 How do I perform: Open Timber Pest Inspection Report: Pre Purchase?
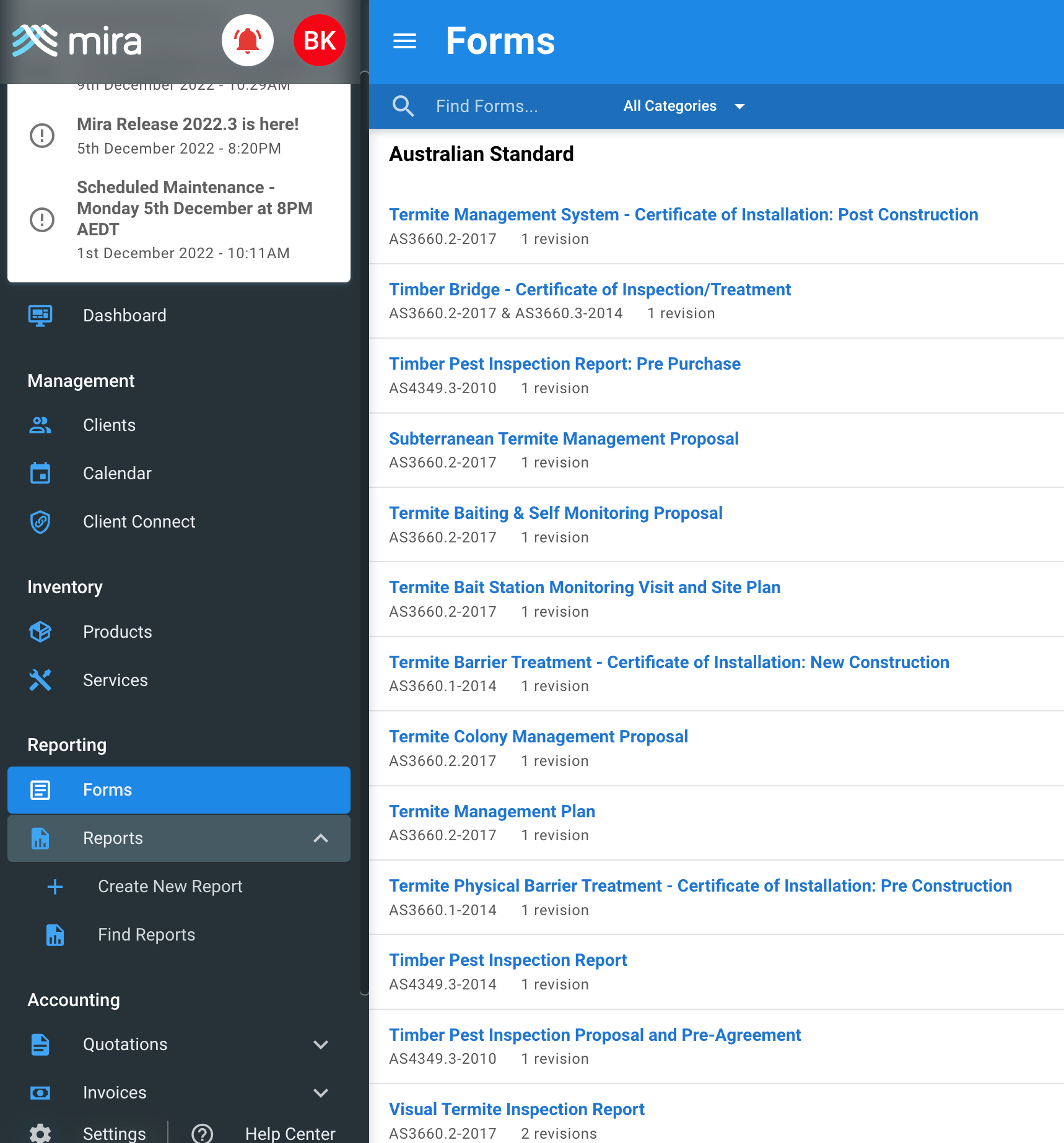(565, 364)
